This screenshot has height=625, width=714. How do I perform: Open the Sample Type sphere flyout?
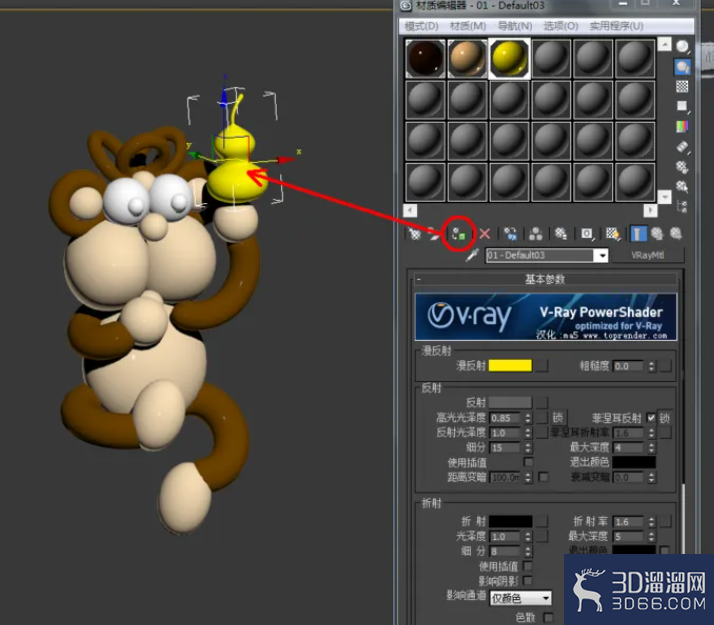click(x=682, y=47)
